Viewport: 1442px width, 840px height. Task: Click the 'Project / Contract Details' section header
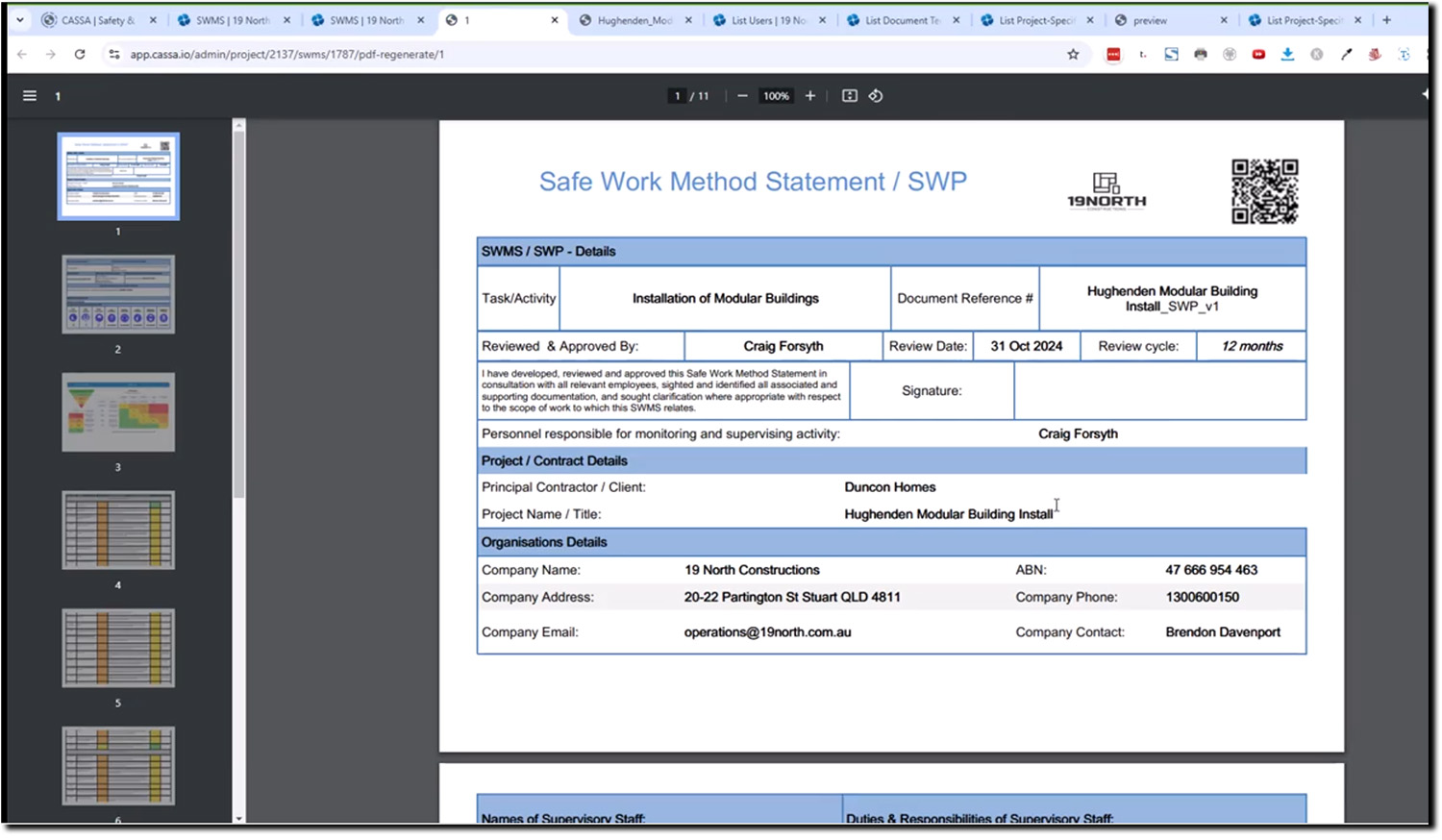[x=891, y=461]
